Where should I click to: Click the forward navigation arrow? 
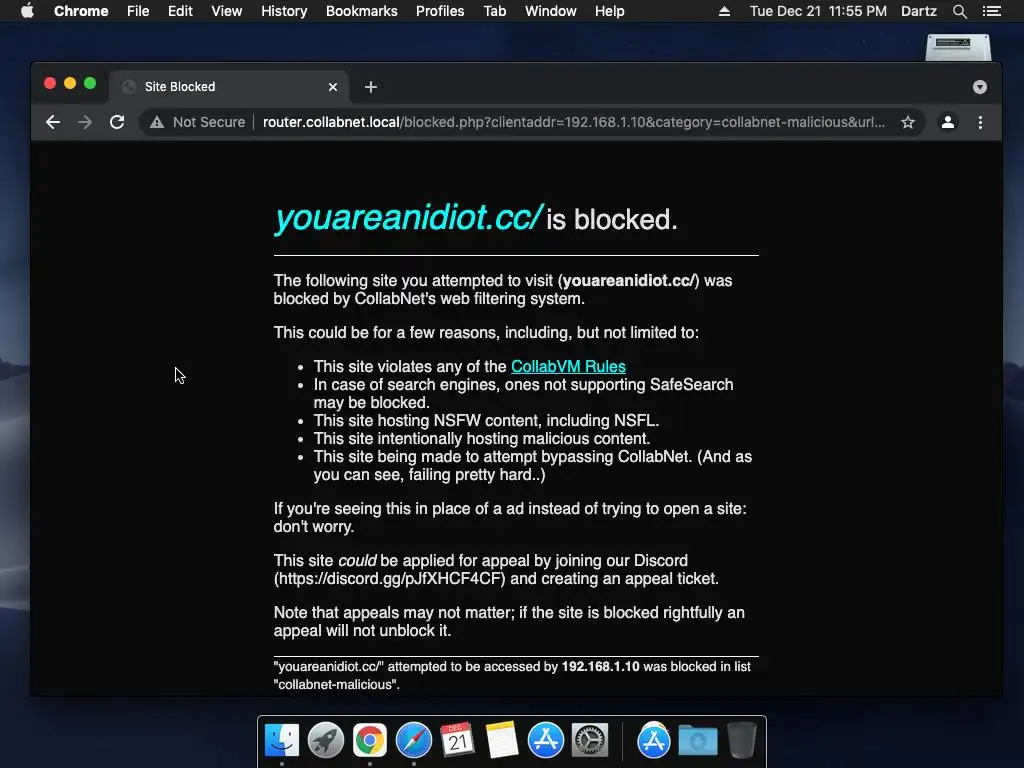pos(85,122)
